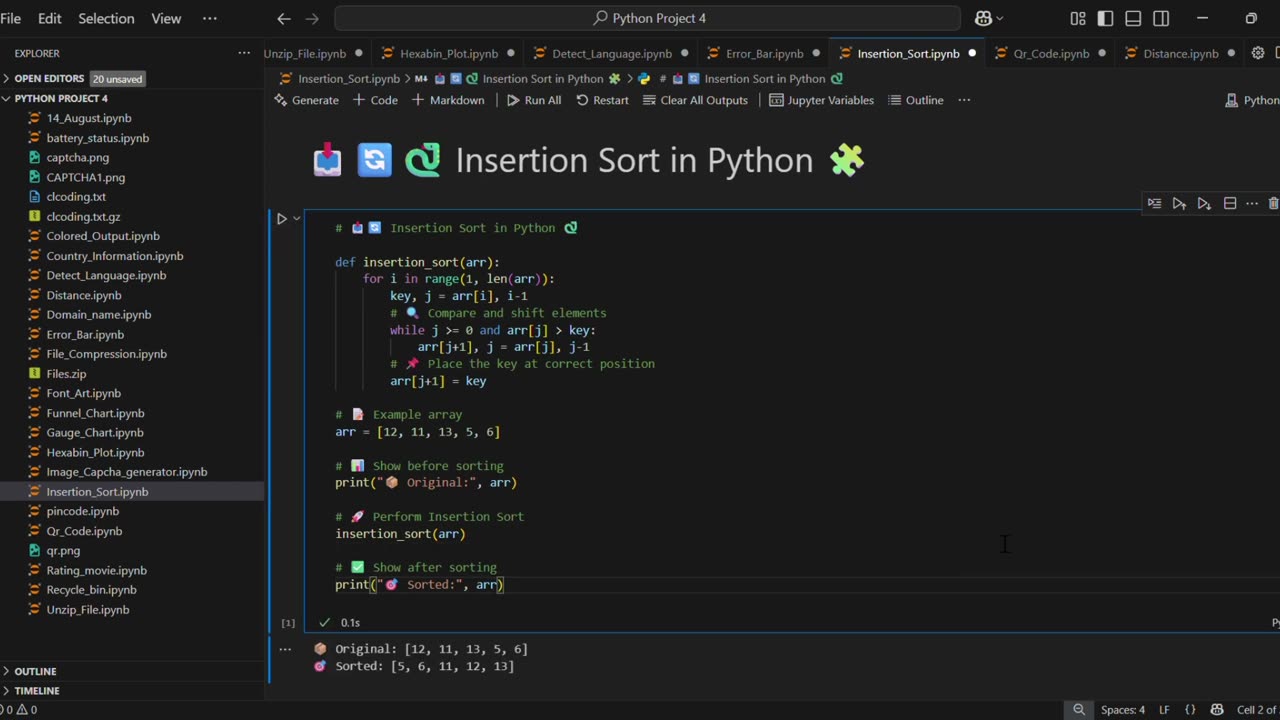Open the Selection menu

click(106, 18)
